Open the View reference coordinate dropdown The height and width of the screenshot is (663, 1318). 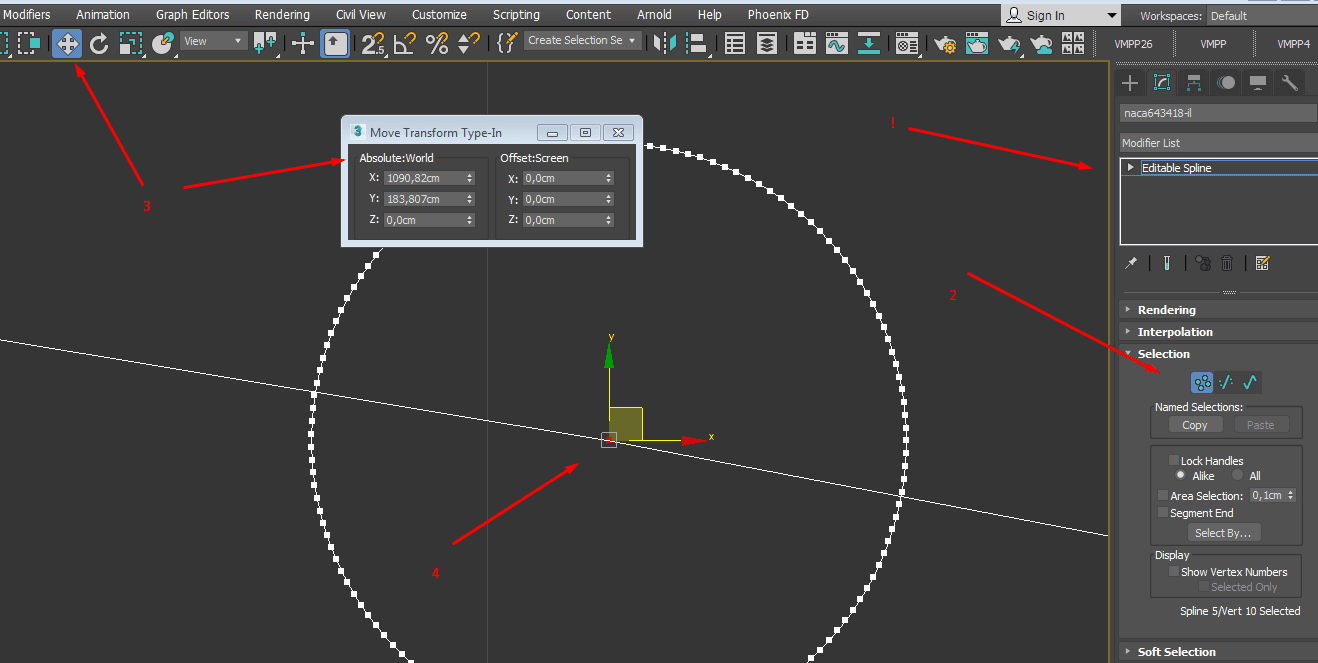click(214, 41)
